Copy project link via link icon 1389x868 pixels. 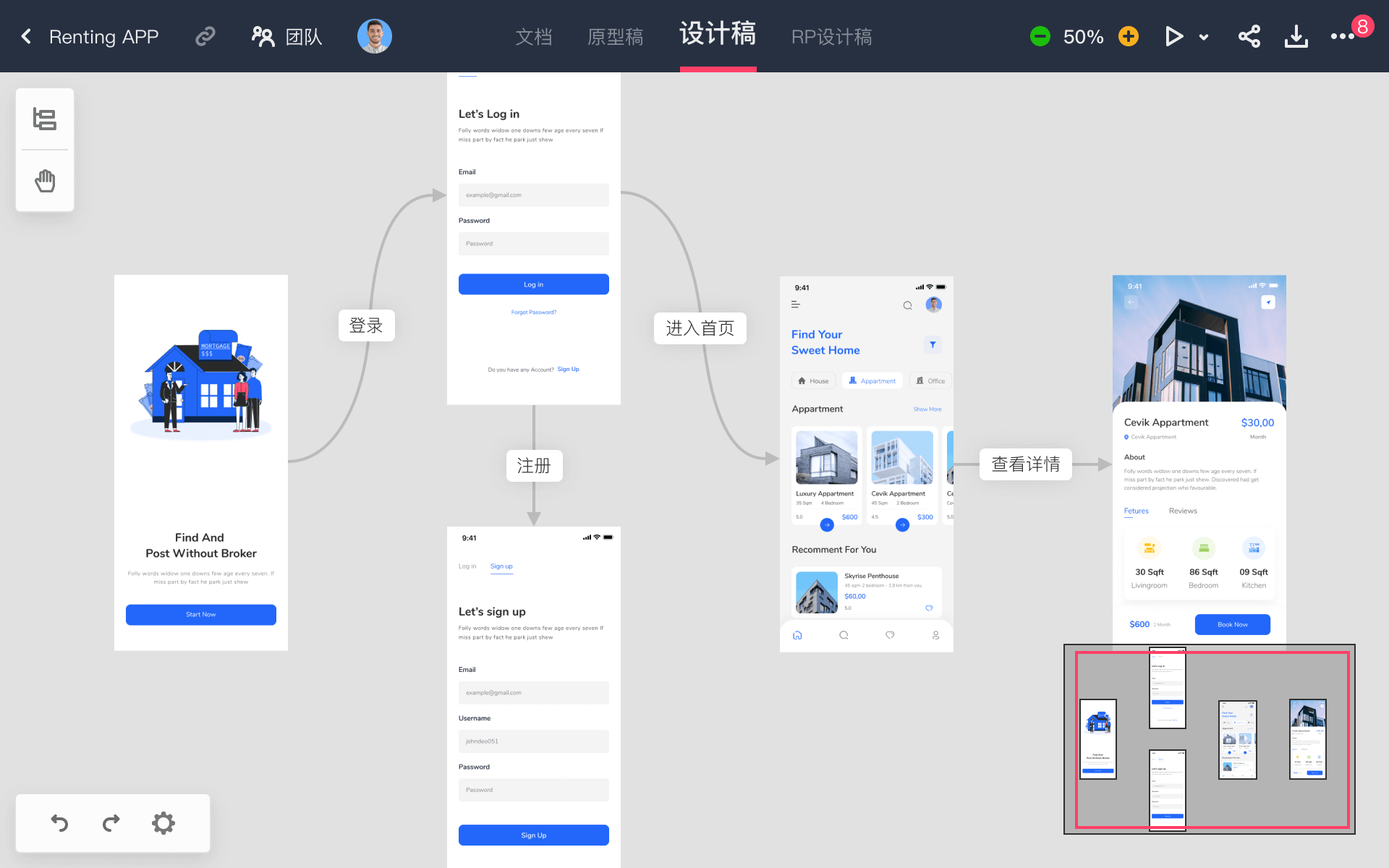coord(205,36)
